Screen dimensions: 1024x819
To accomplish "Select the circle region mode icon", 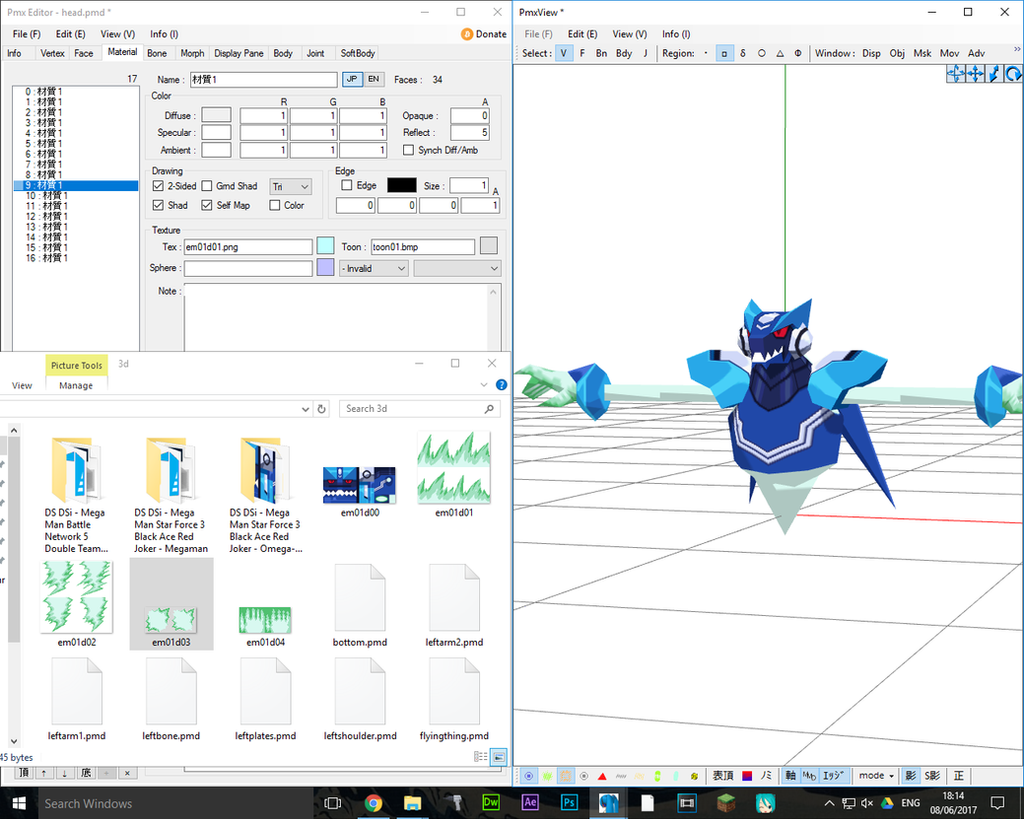I will pyautogui.click(x=761, y=54).
